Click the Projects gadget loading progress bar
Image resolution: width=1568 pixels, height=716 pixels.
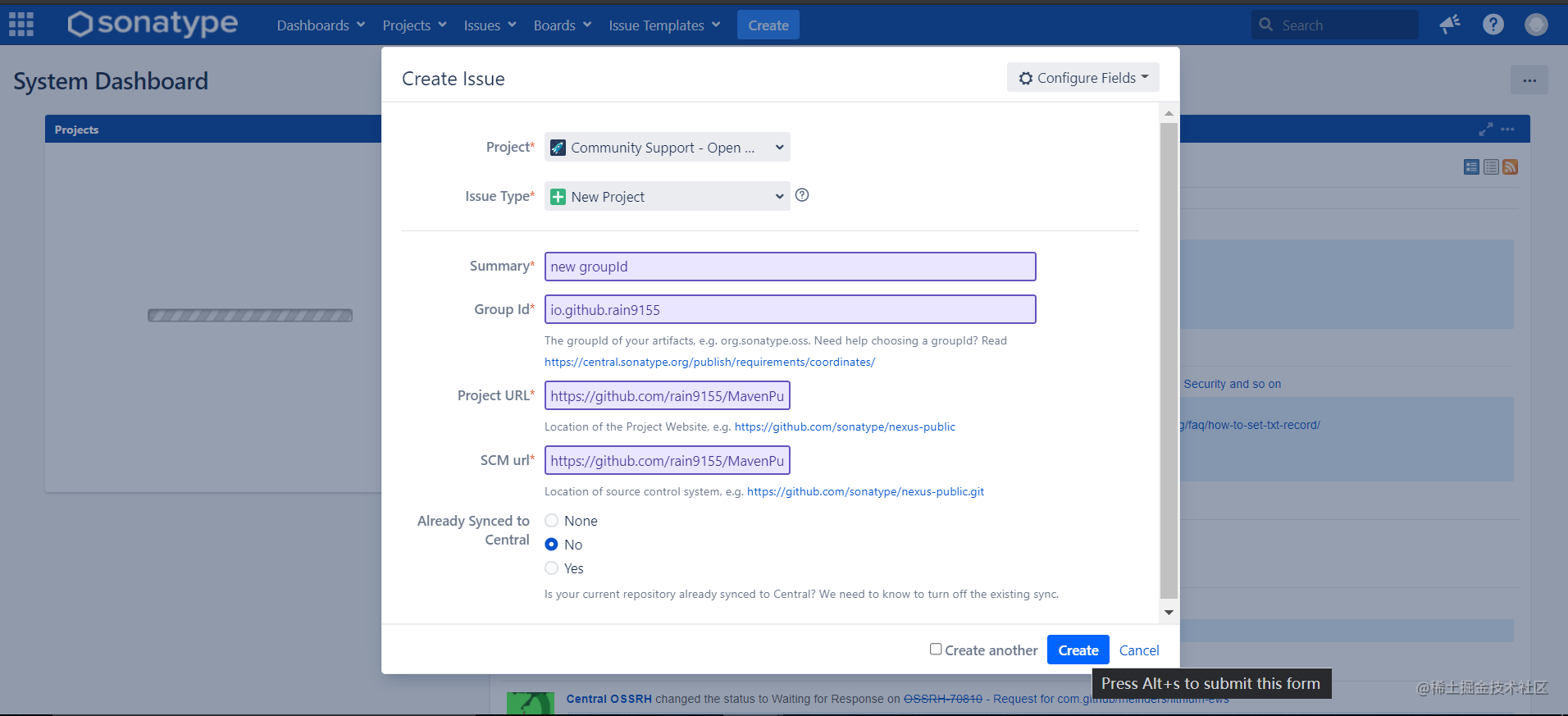point(250,316)
